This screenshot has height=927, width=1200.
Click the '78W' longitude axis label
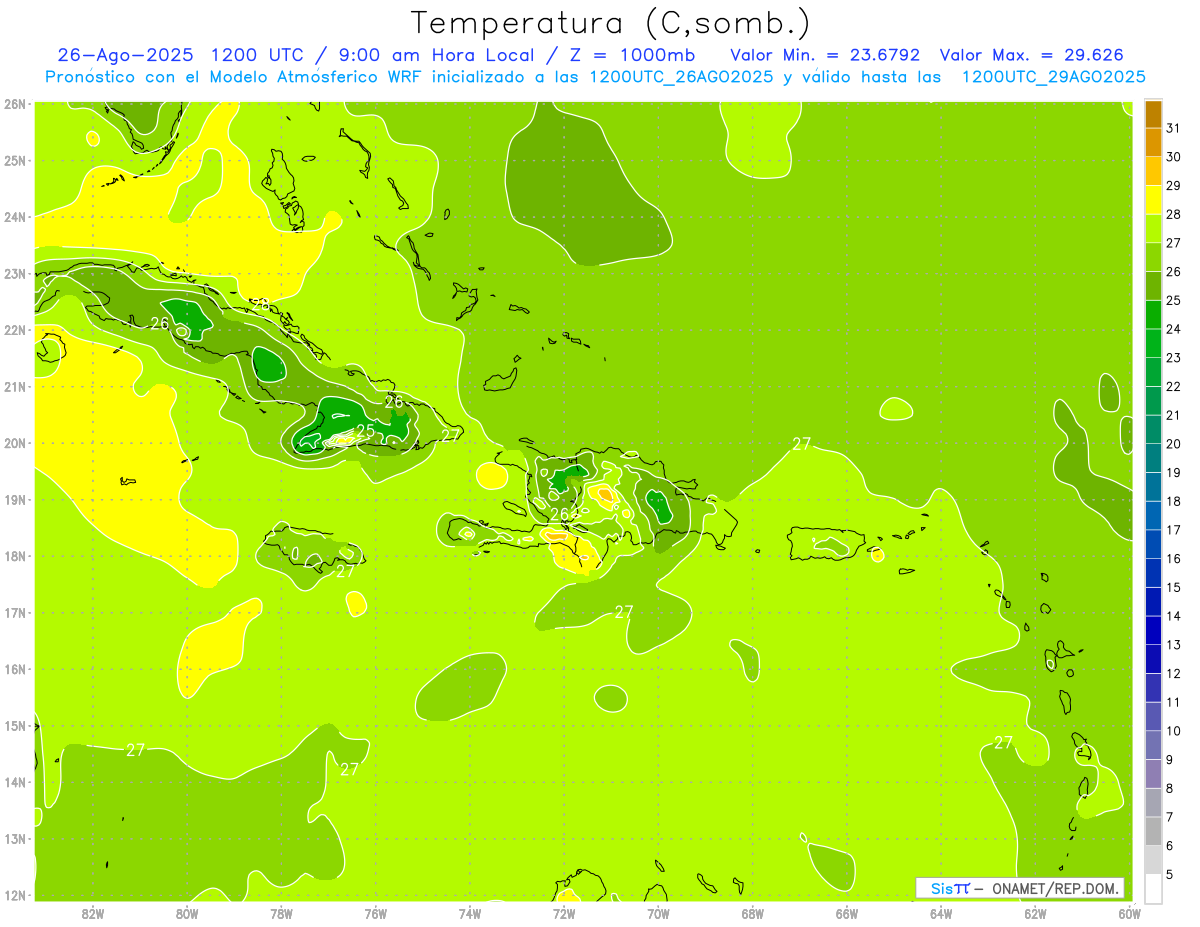pos(281,913)
